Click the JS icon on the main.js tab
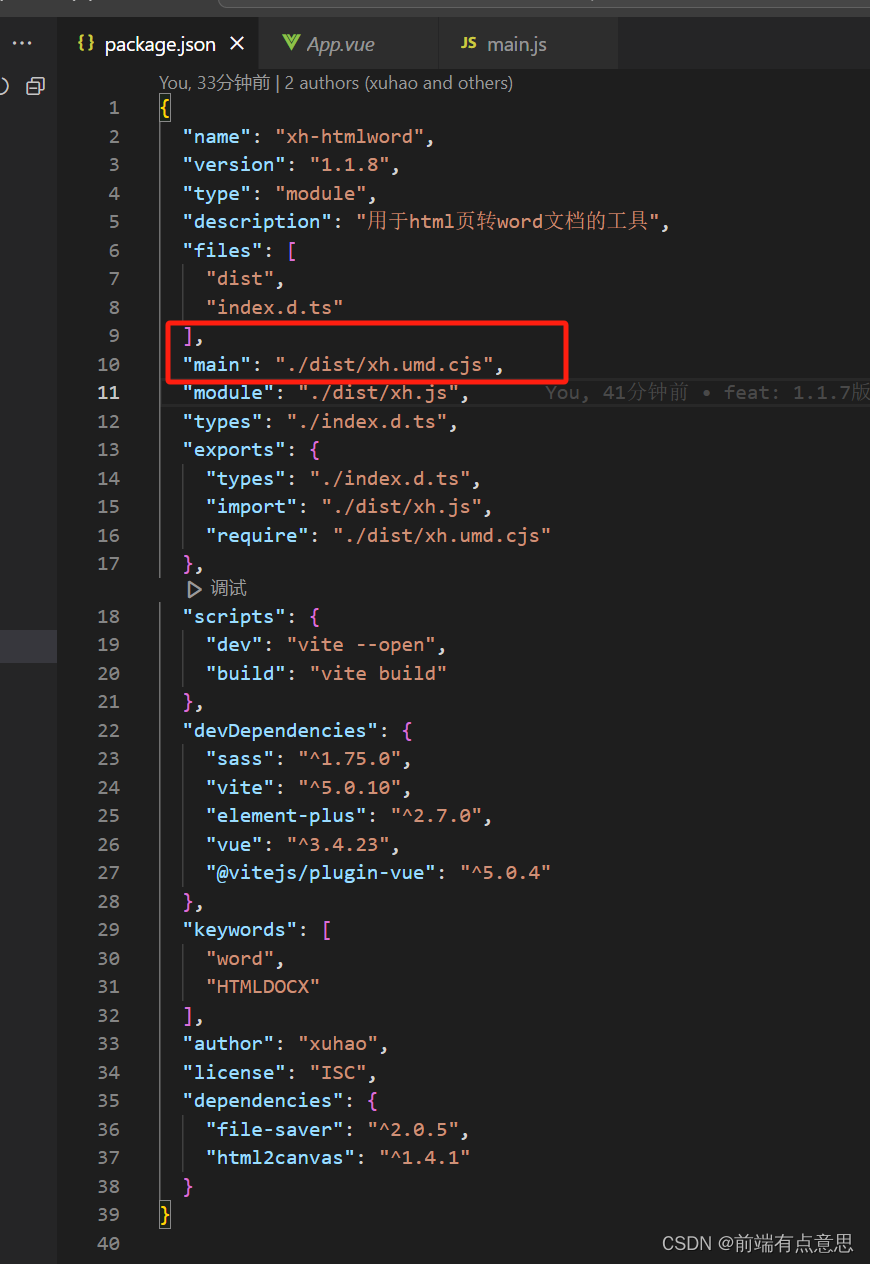870x1264 pixels. [468, 43]
